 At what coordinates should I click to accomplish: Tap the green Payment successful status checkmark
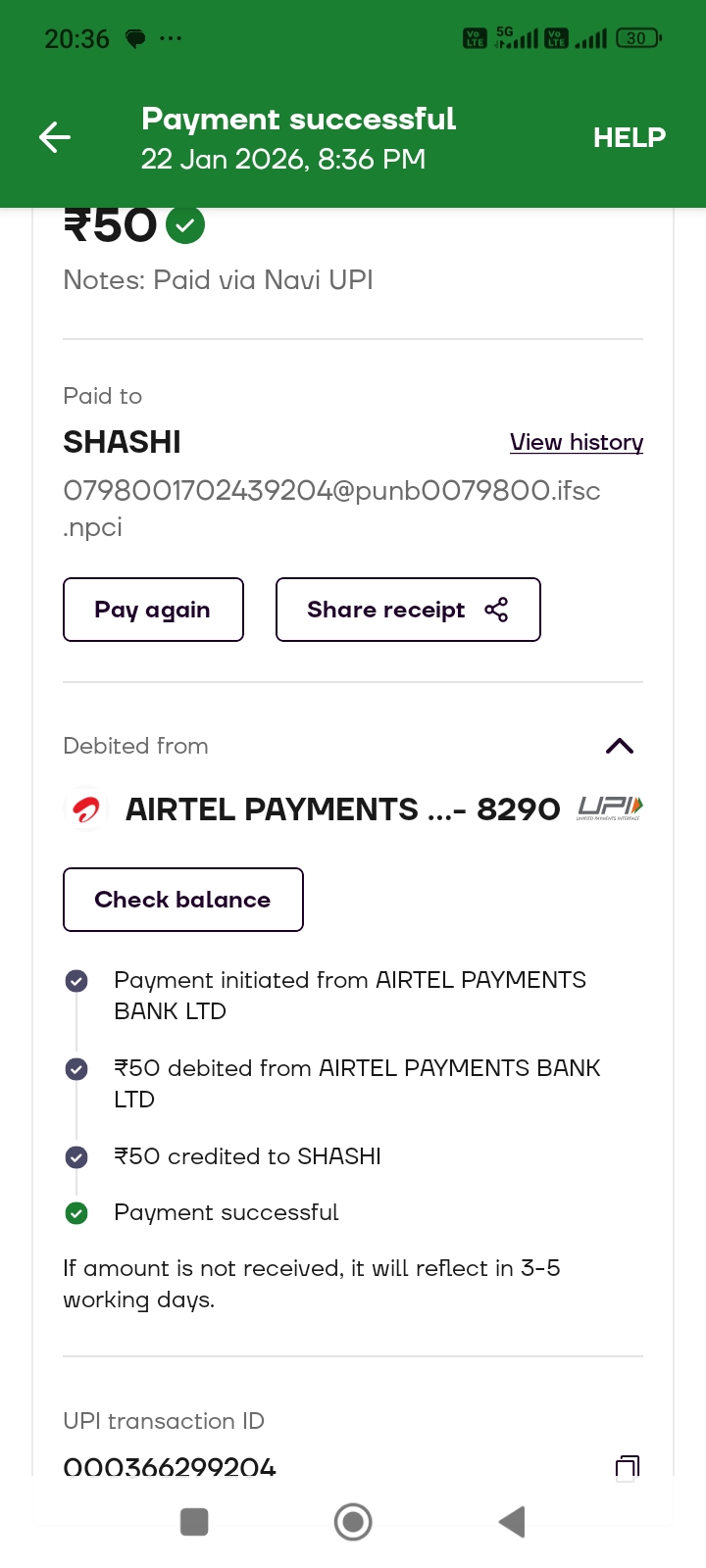[76, 1213]
